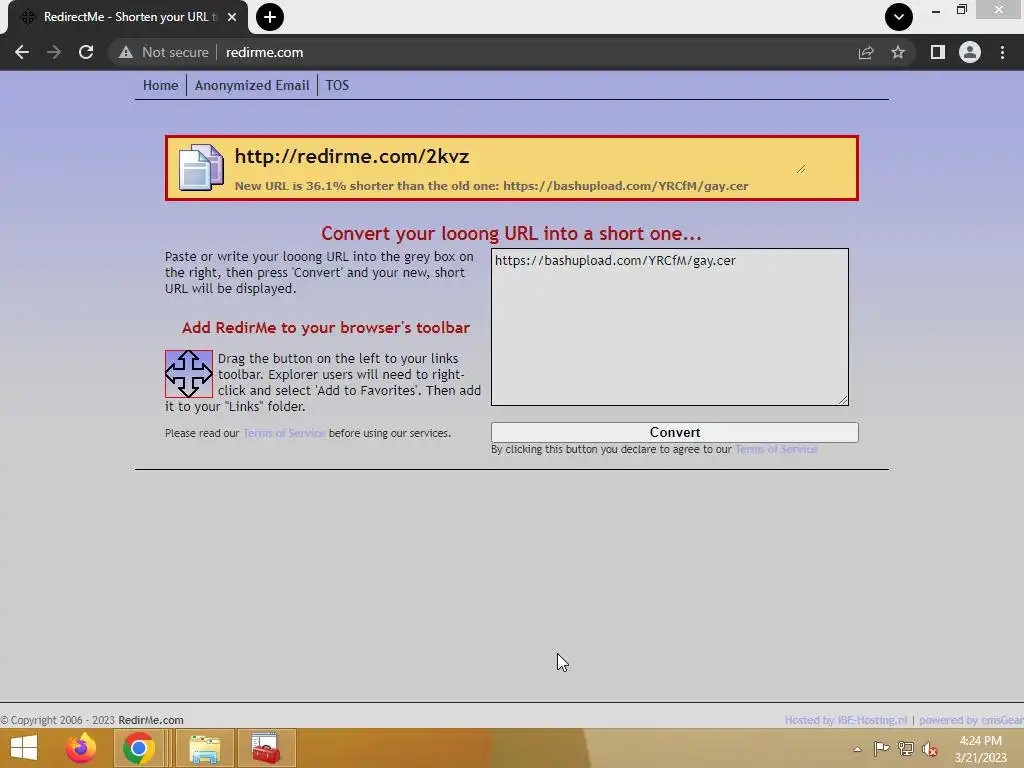This screenshot has width=1024, height=768.
Task: Open the Home navigation link
Action: (161, 86)
